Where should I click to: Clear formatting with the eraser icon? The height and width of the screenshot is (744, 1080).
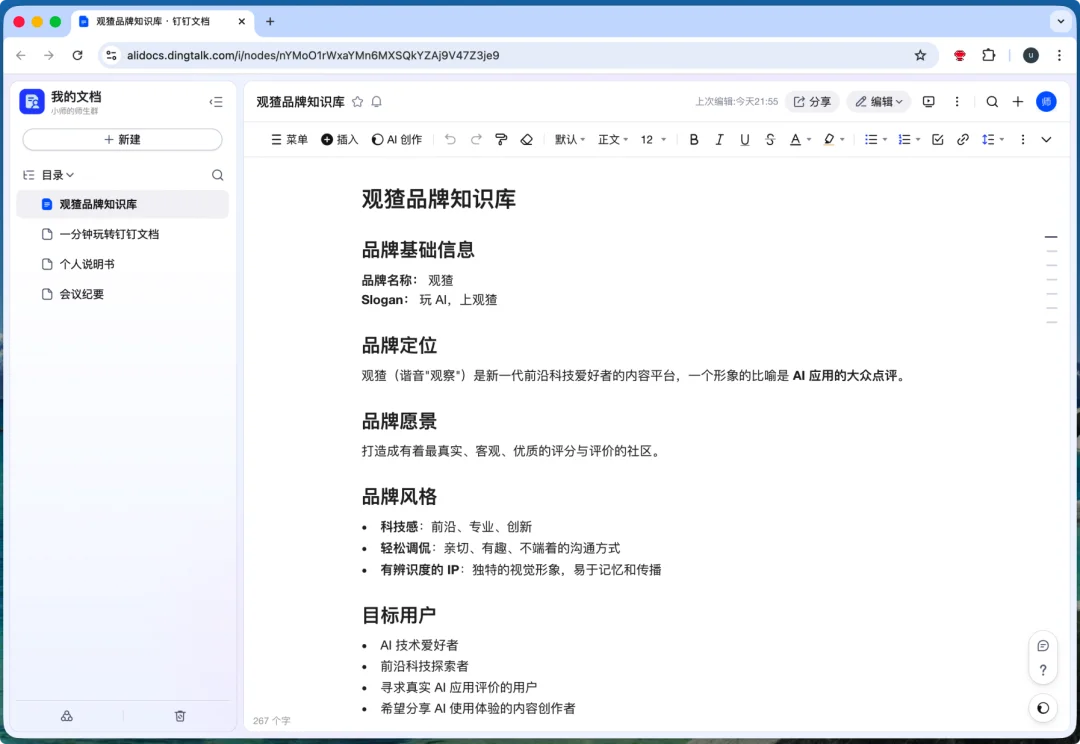click(527, 139)
